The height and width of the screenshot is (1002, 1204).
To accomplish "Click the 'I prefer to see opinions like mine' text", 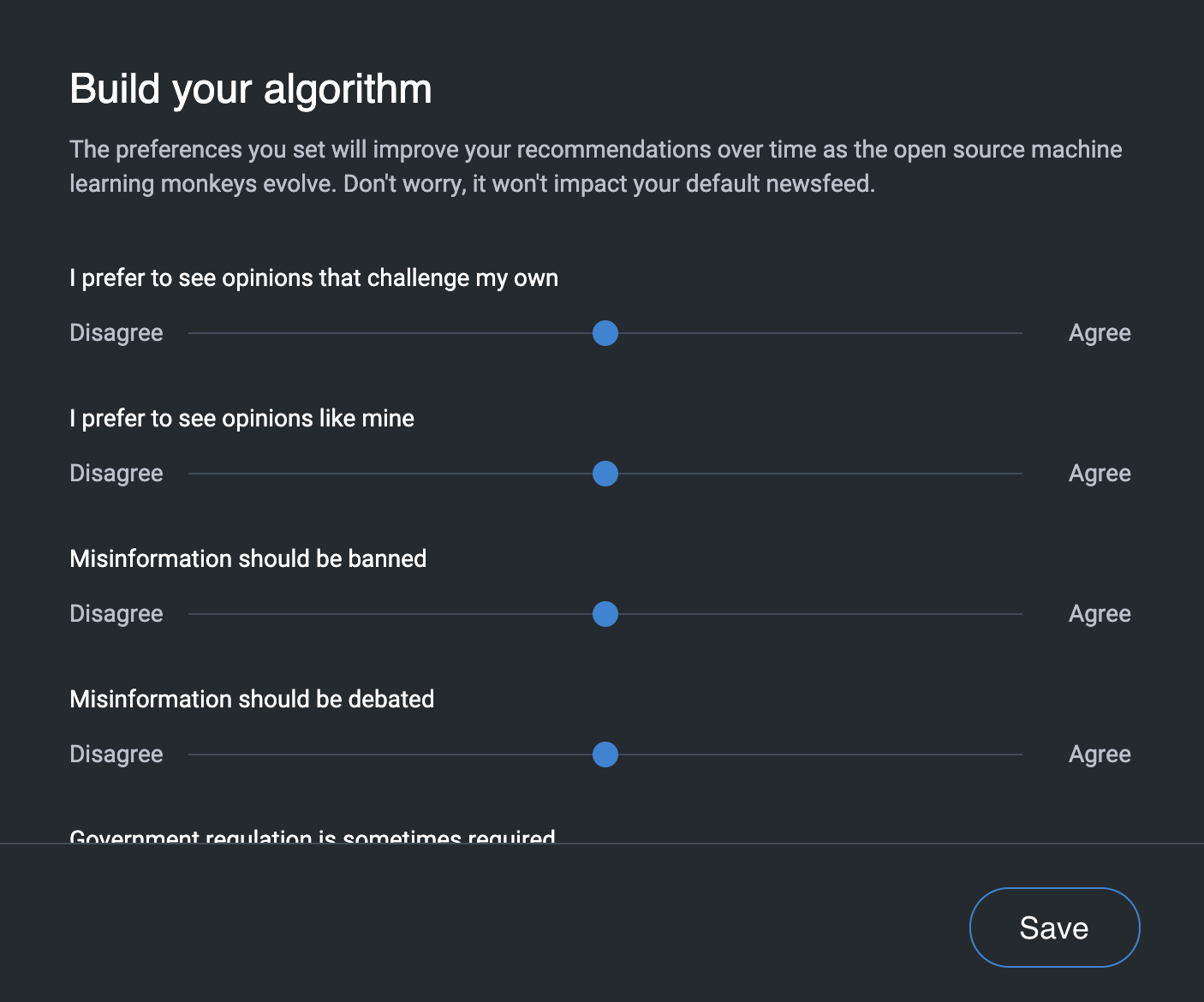I will pos(241,419).
